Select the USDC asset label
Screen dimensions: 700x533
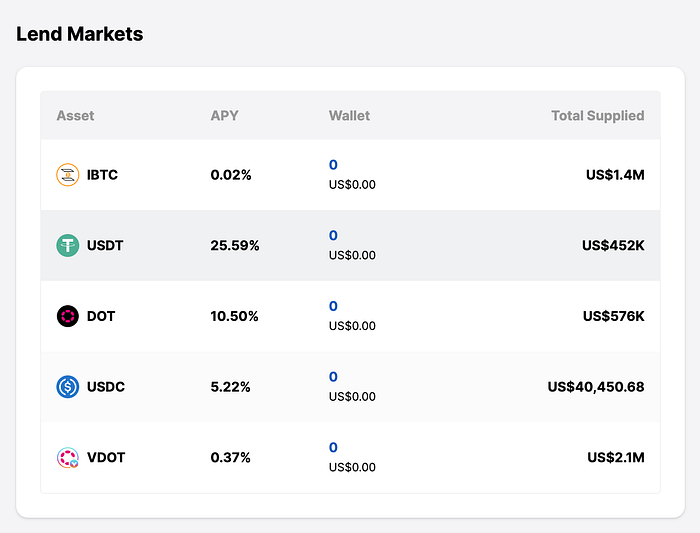106,387
